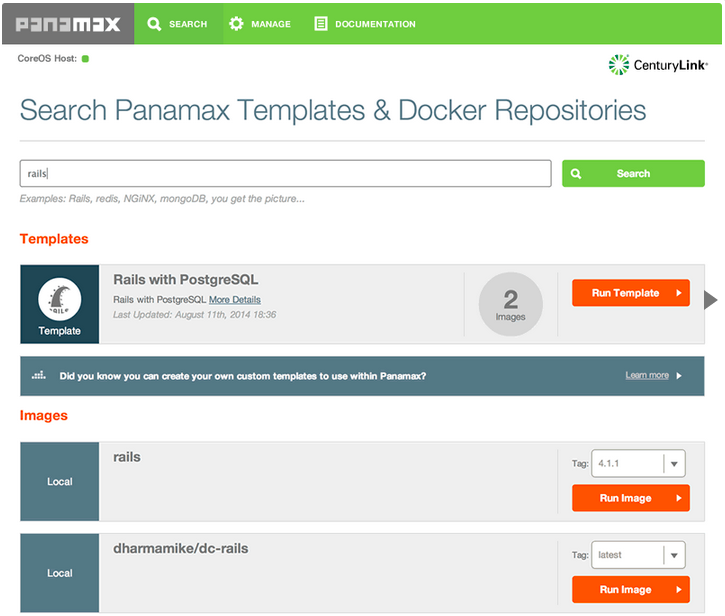This screenshot has height=616, width=725.
Task: Click the Local label of rails image
Action: tap(60, 481)
